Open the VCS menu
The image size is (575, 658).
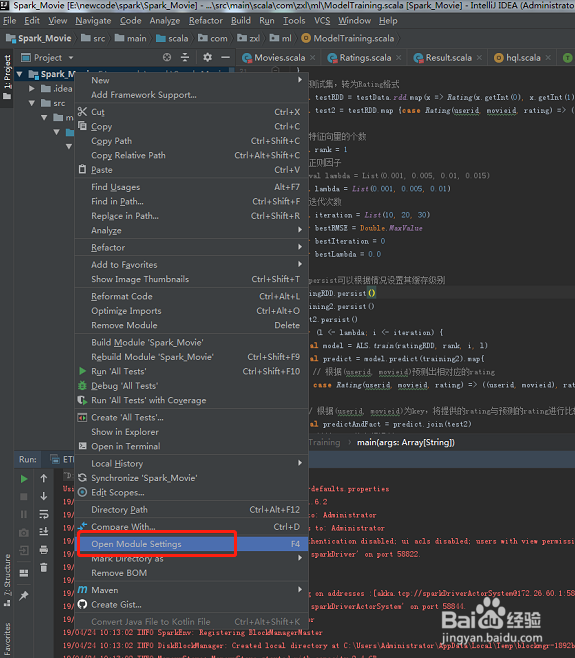tap(322, 21)
